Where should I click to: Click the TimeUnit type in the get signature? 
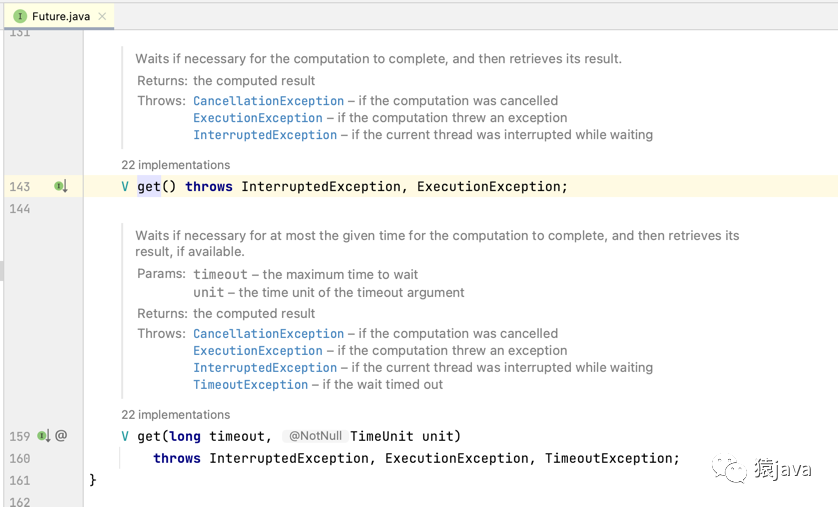click(382, 436)
